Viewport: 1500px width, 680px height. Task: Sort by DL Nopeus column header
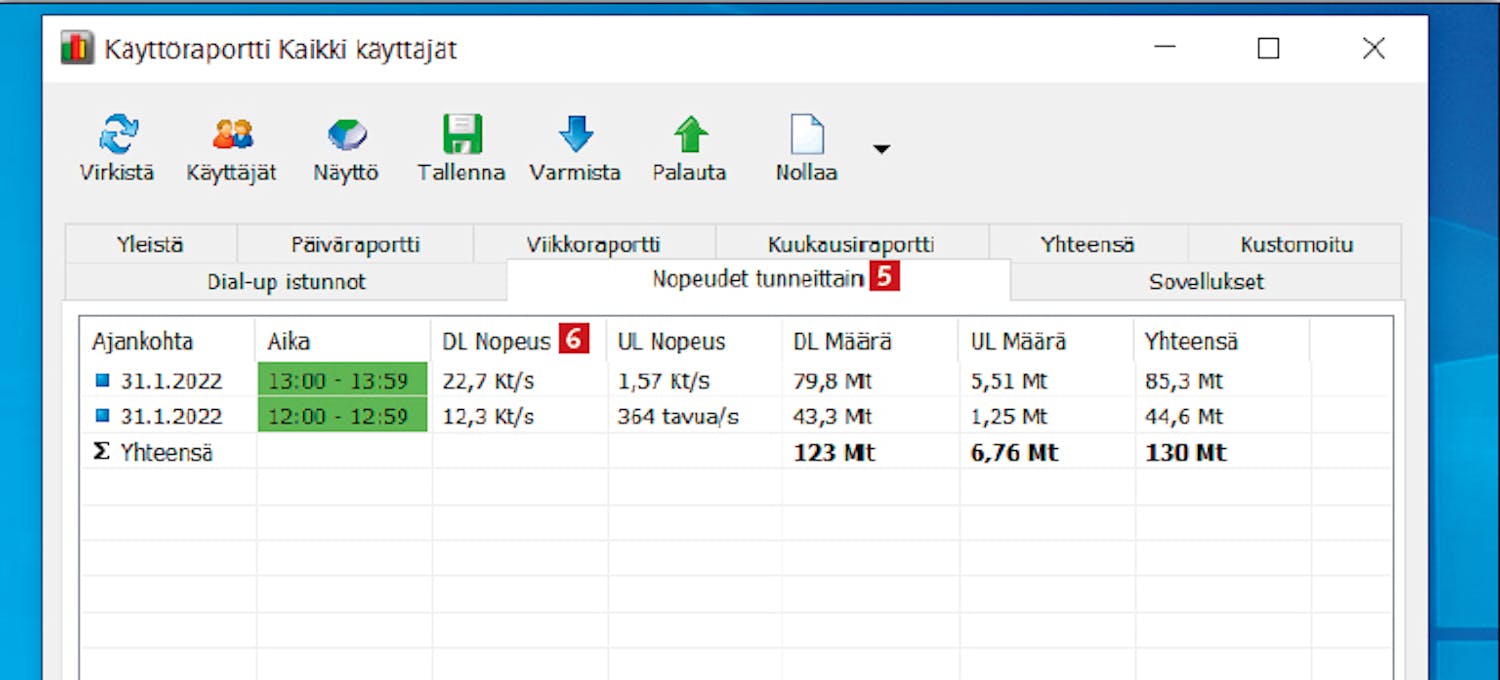[x=497, y=342]
